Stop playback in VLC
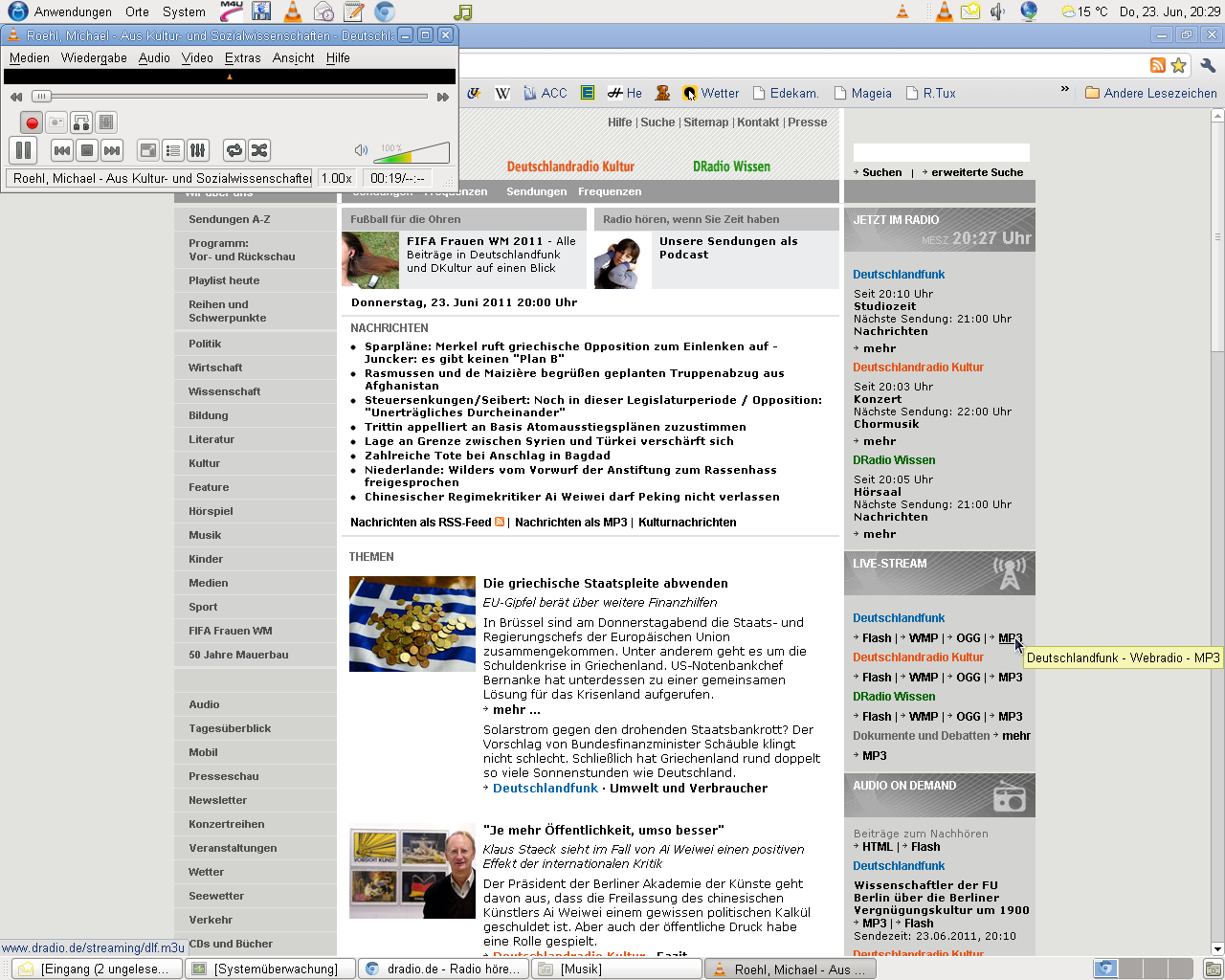The width and height of the screenshot is (1225, 980). (x=87, y=150)
